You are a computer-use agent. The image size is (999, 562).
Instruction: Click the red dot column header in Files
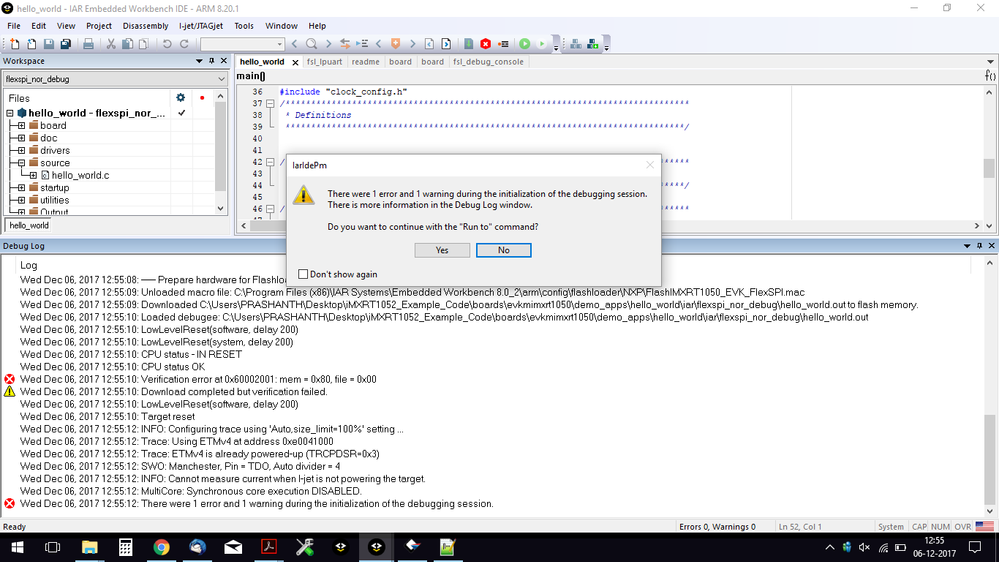tap(202, 98)
